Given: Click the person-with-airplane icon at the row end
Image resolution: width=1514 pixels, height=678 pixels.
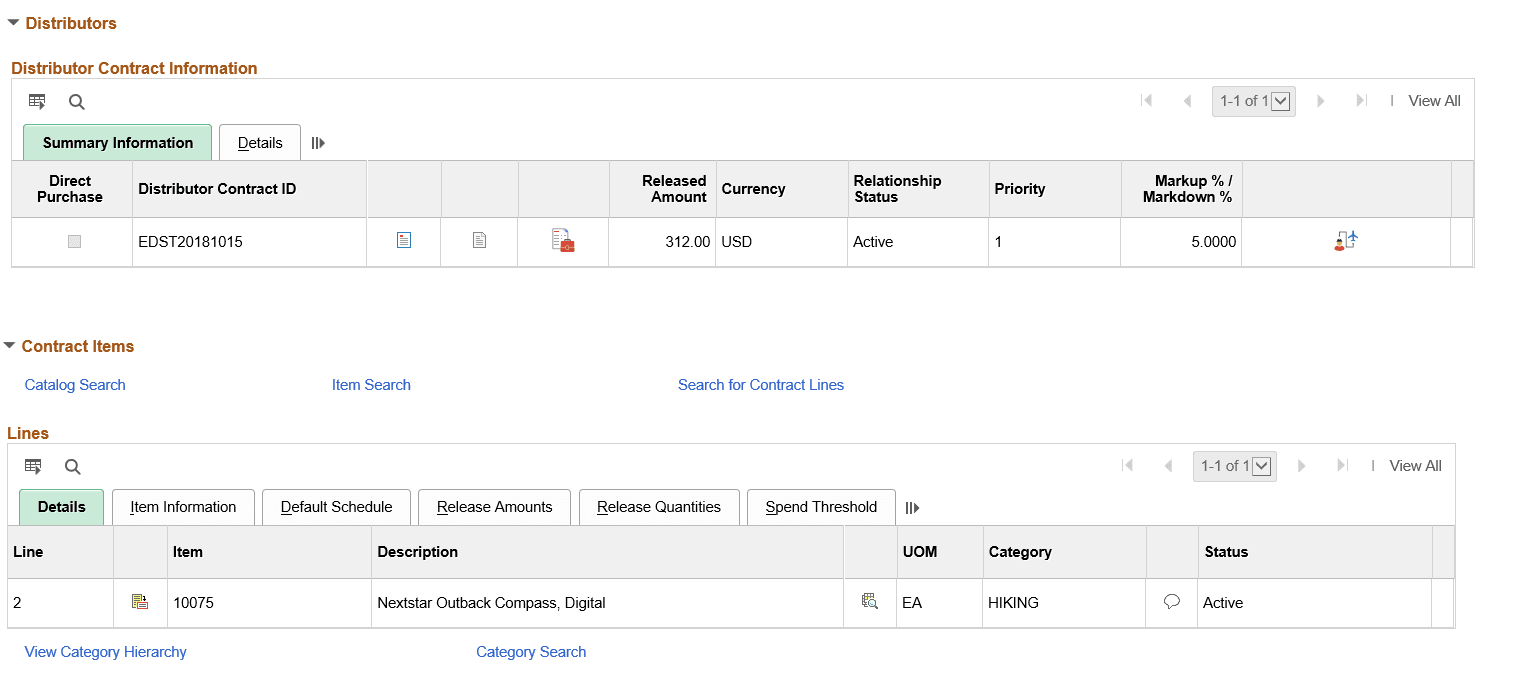Looking at the screenshot, I should pyautogui.click(x=1345, y=240).
